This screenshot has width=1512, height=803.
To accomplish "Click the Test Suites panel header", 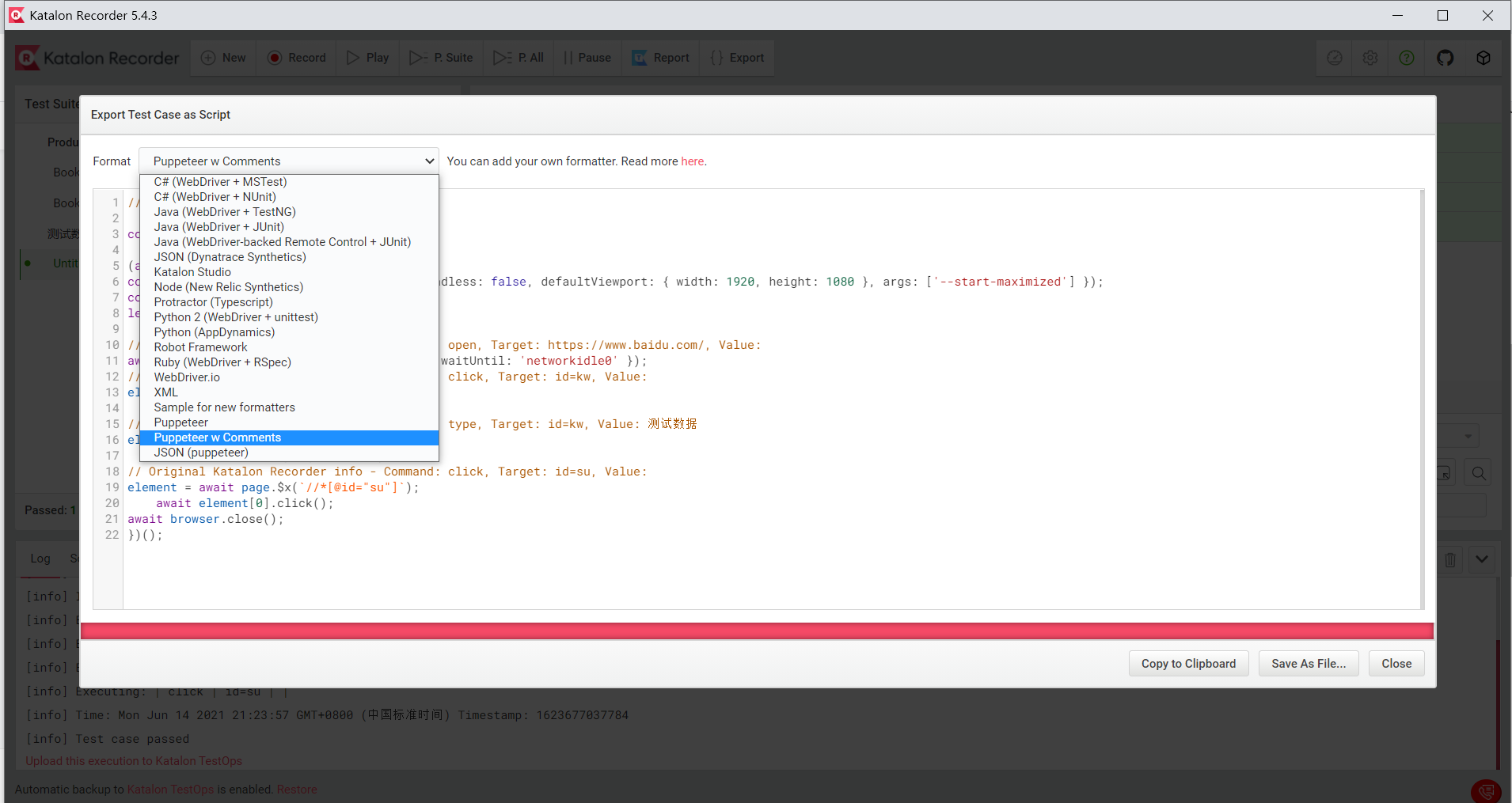I will [52, 104].
